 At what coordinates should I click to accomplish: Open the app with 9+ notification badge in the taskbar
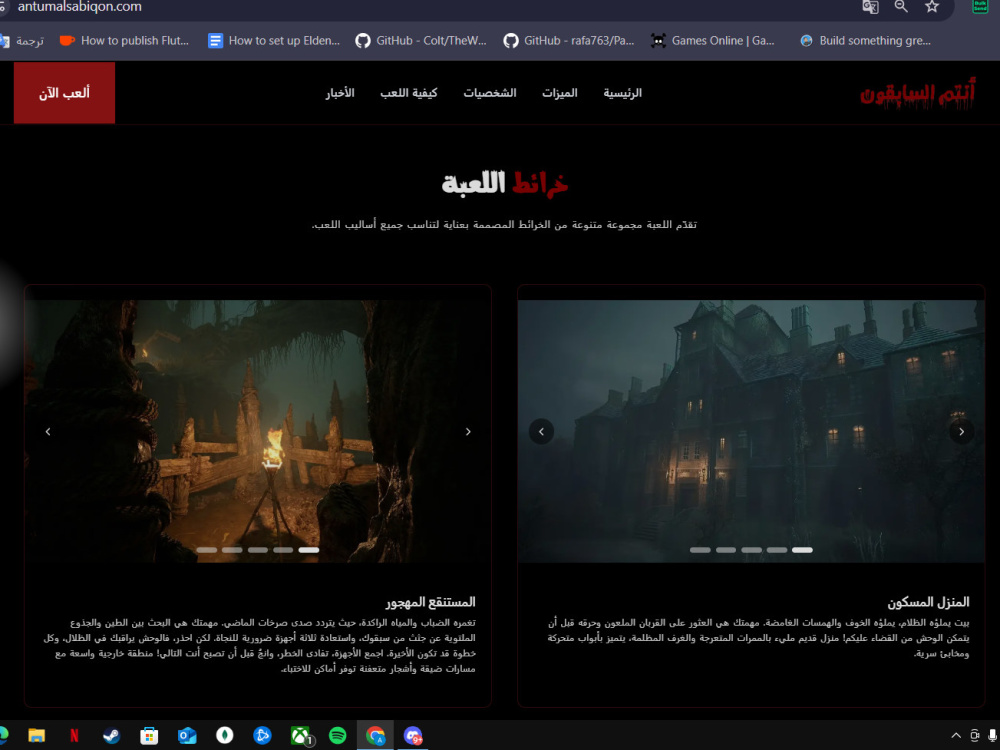click(x=413, y=736)
